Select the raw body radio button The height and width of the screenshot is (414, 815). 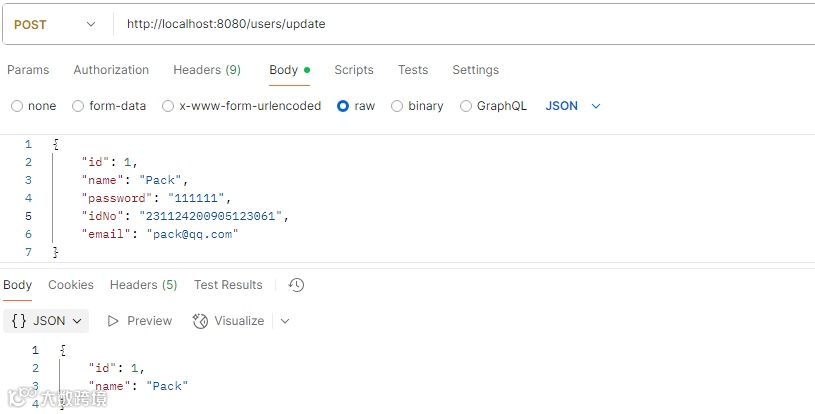[x=343, y=106]
